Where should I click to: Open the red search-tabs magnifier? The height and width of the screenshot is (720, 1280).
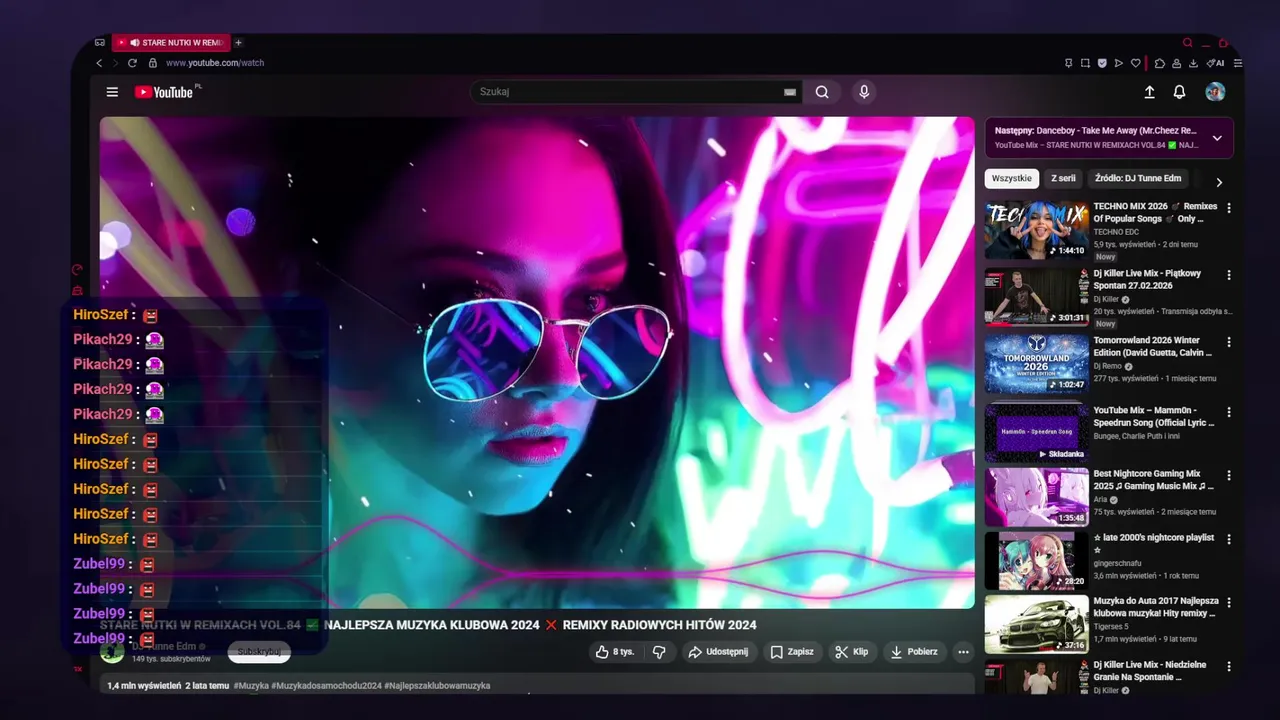[1187, 43]
